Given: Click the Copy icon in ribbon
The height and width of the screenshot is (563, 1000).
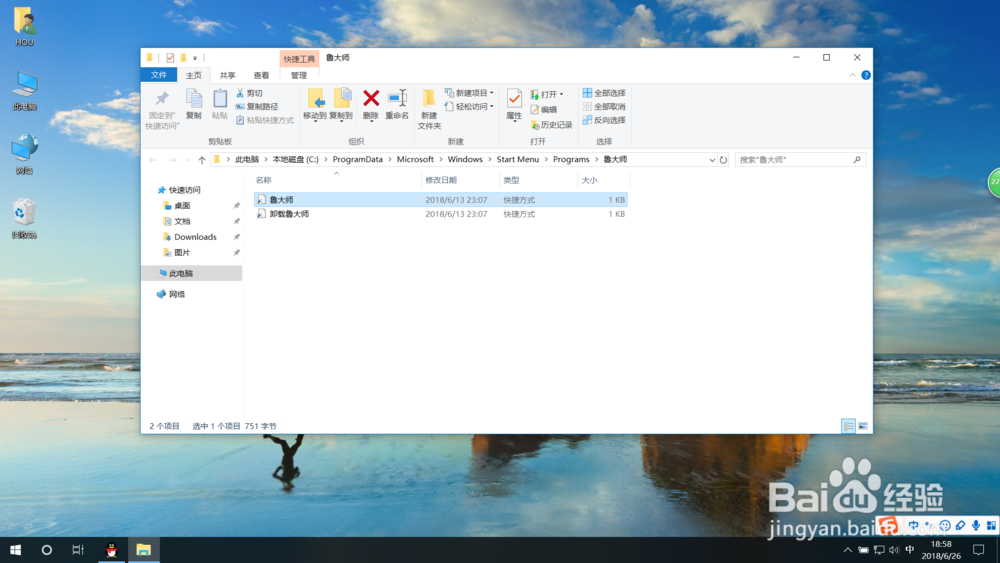Looking at the screenshot, I should (x=194, y=99).
